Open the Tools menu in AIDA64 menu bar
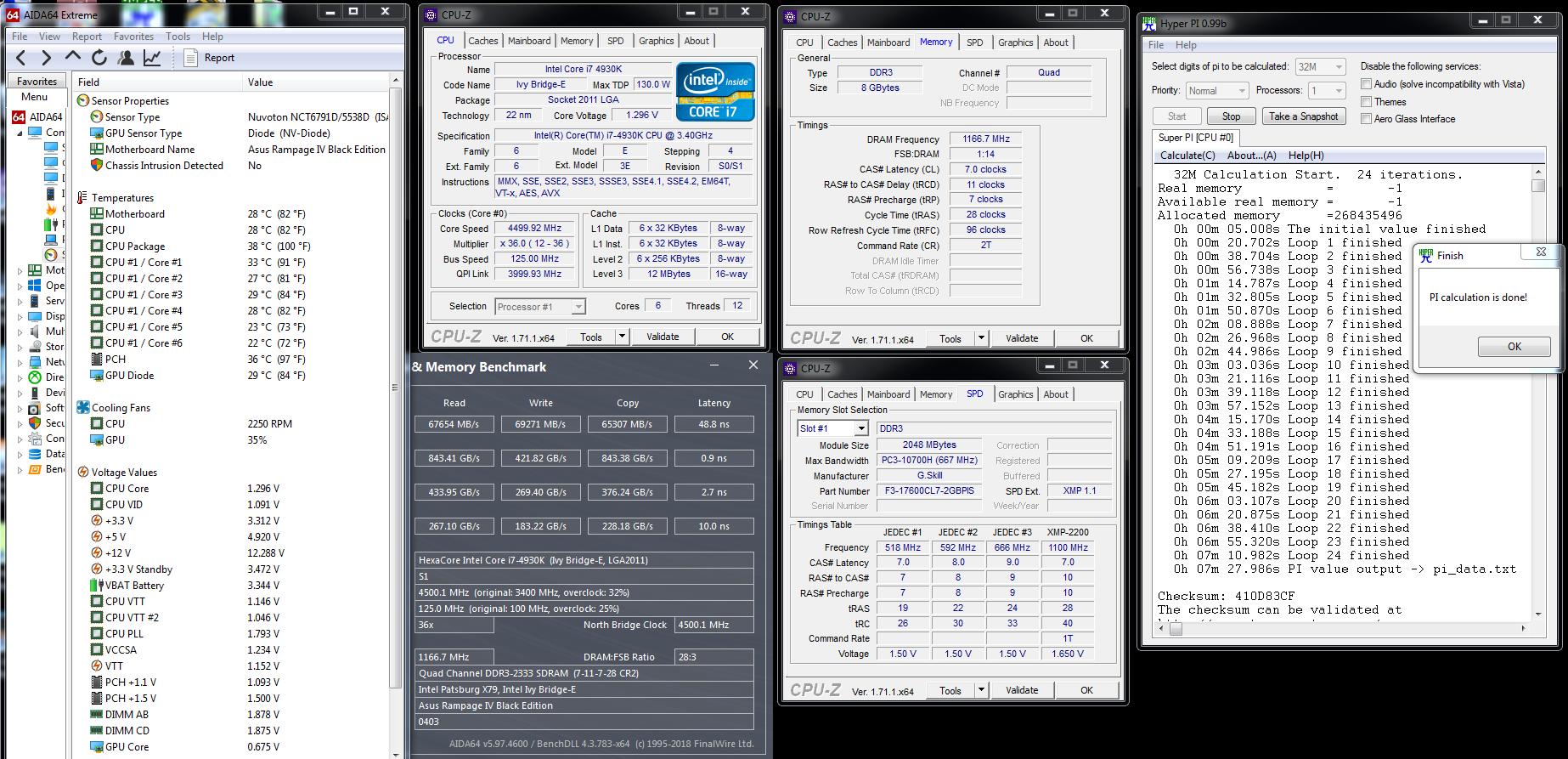 tap(178, 37)
